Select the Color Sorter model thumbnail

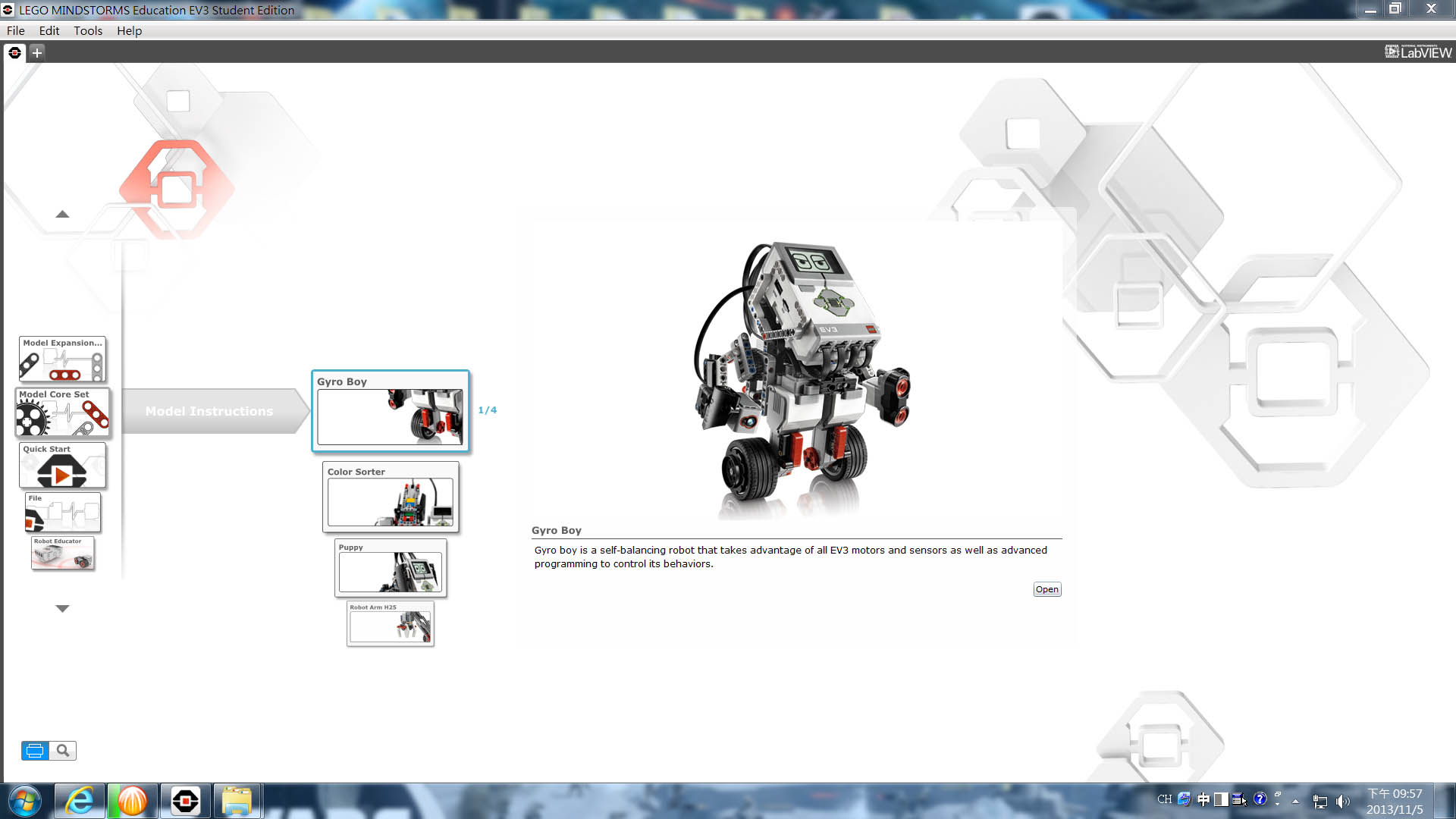coord(391,497)
